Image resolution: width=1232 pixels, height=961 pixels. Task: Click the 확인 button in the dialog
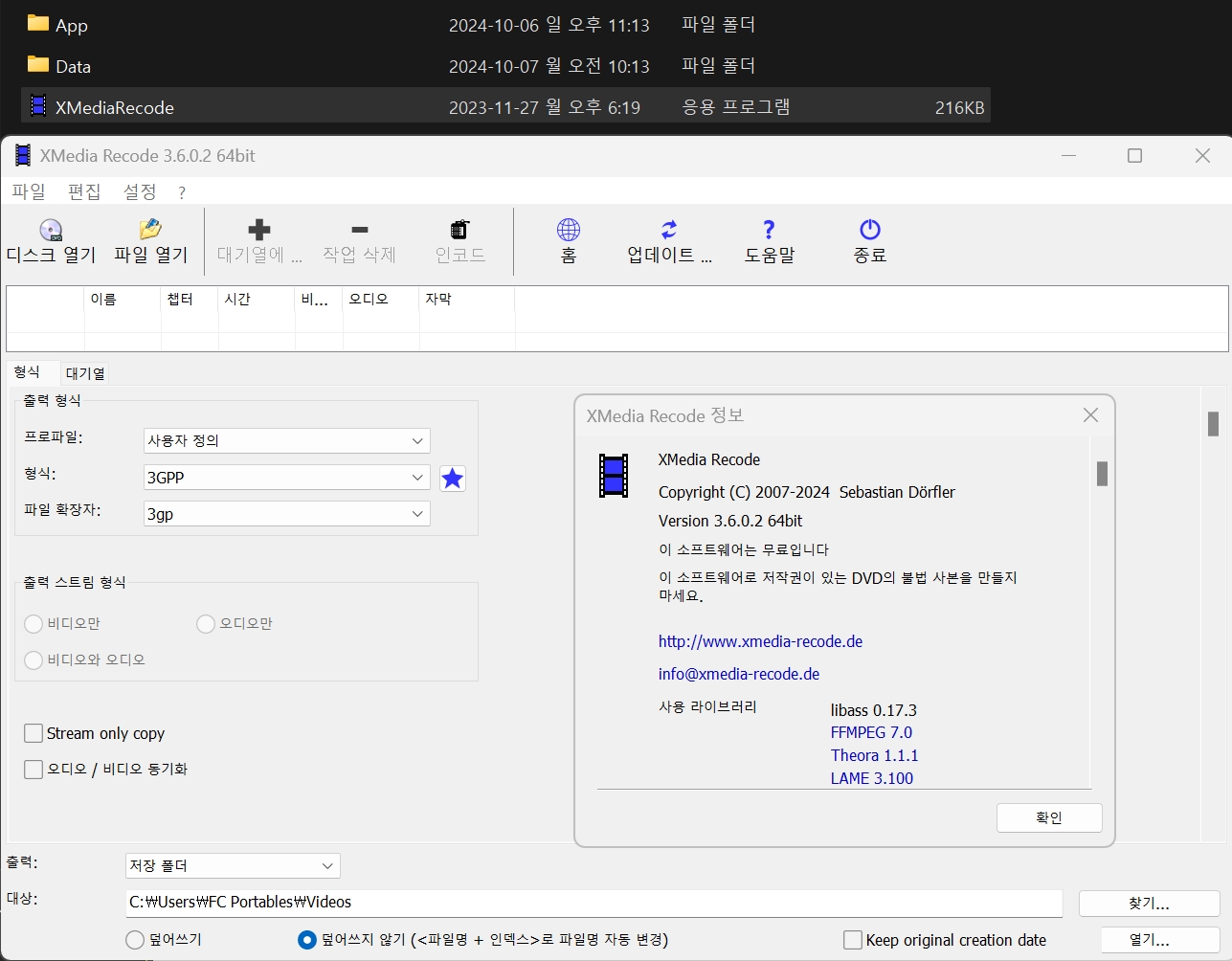1049,817
